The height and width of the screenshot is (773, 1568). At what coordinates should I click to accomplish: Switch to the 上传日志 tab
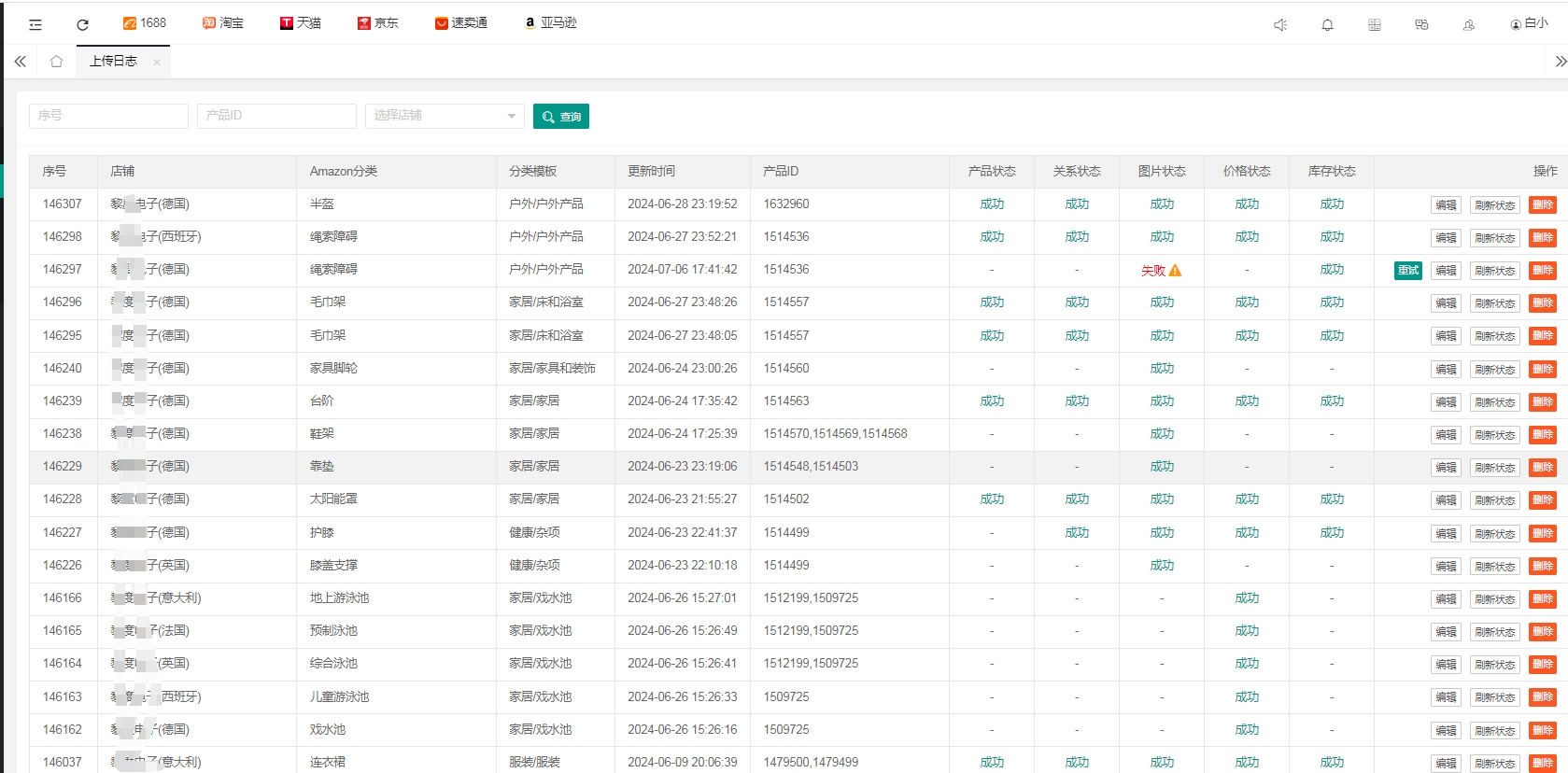click(113, 61)
